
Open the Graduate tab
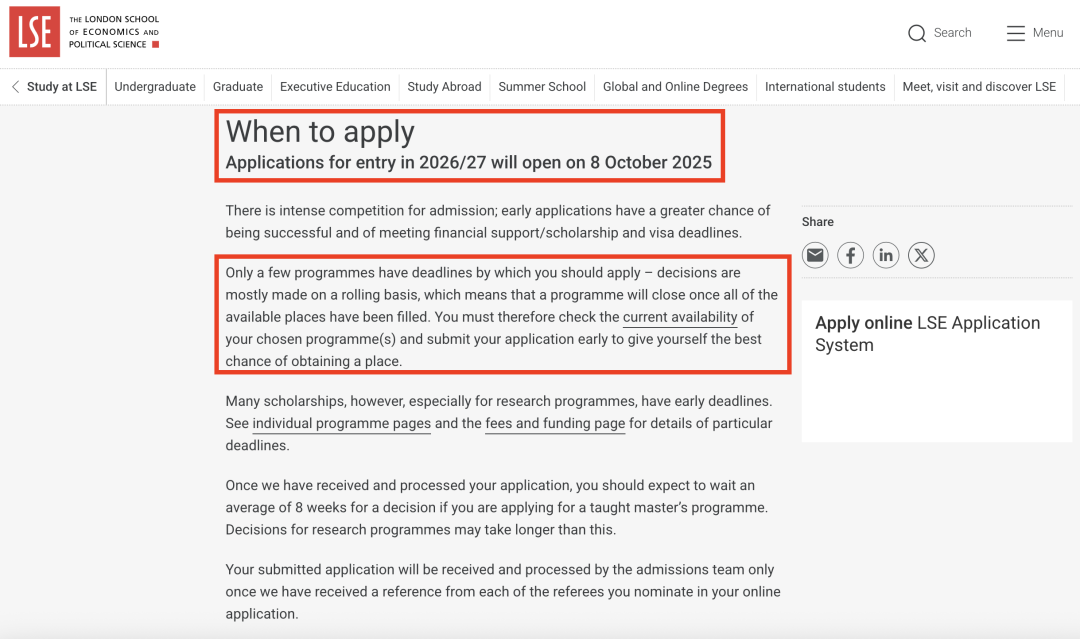238,87
